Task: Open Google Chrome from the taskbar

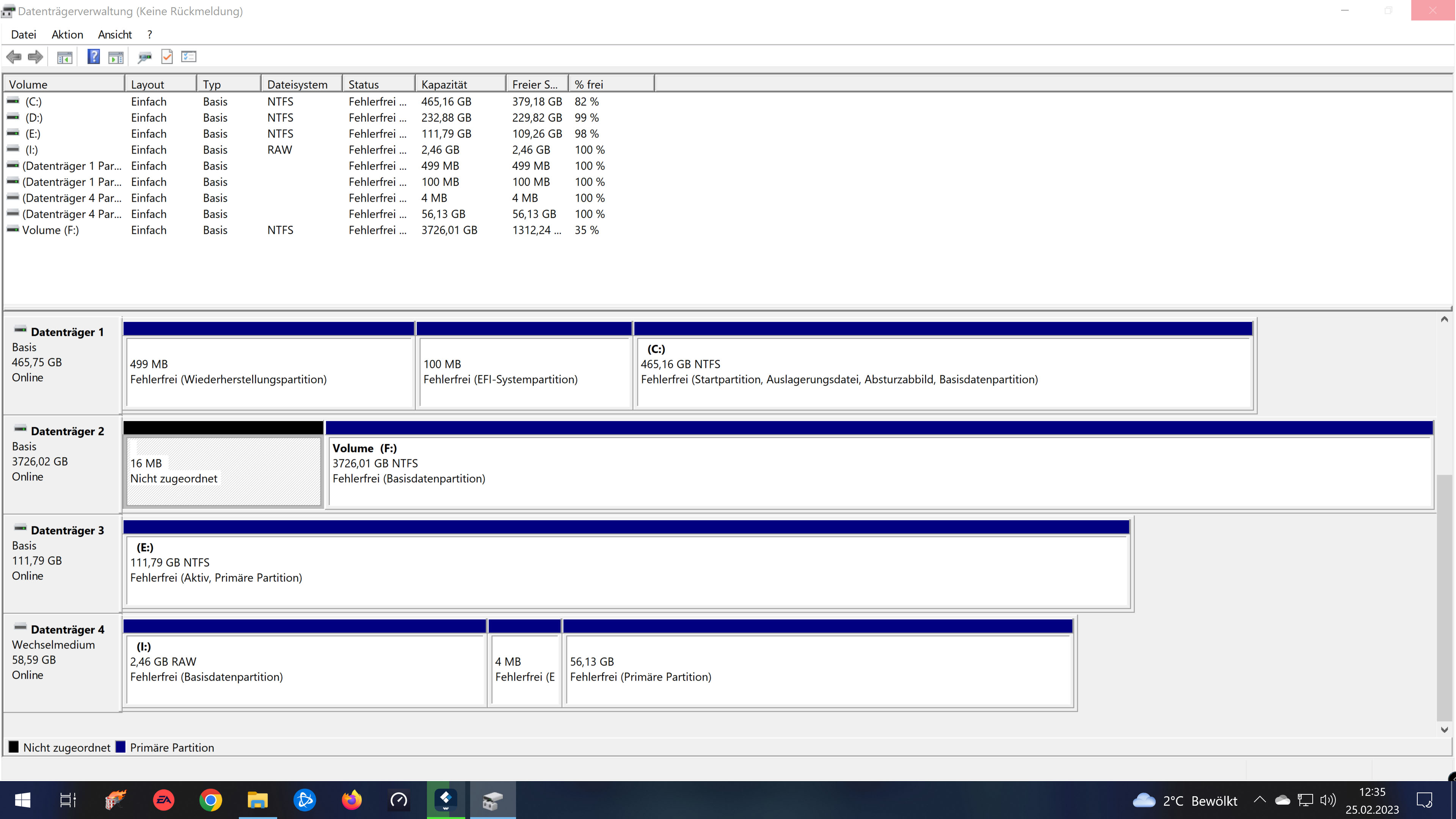Action: [x=210, y=800]
